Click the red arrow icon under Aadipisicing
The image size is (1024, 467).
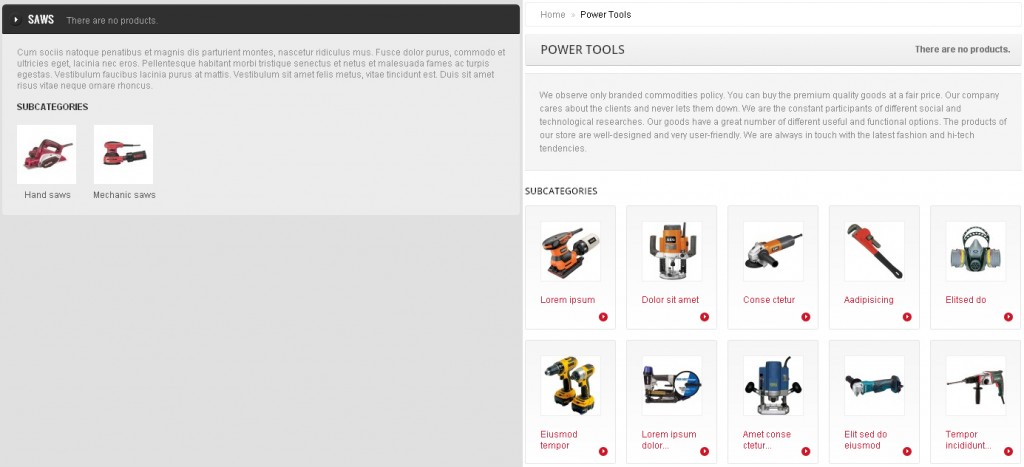coord(907,317)
